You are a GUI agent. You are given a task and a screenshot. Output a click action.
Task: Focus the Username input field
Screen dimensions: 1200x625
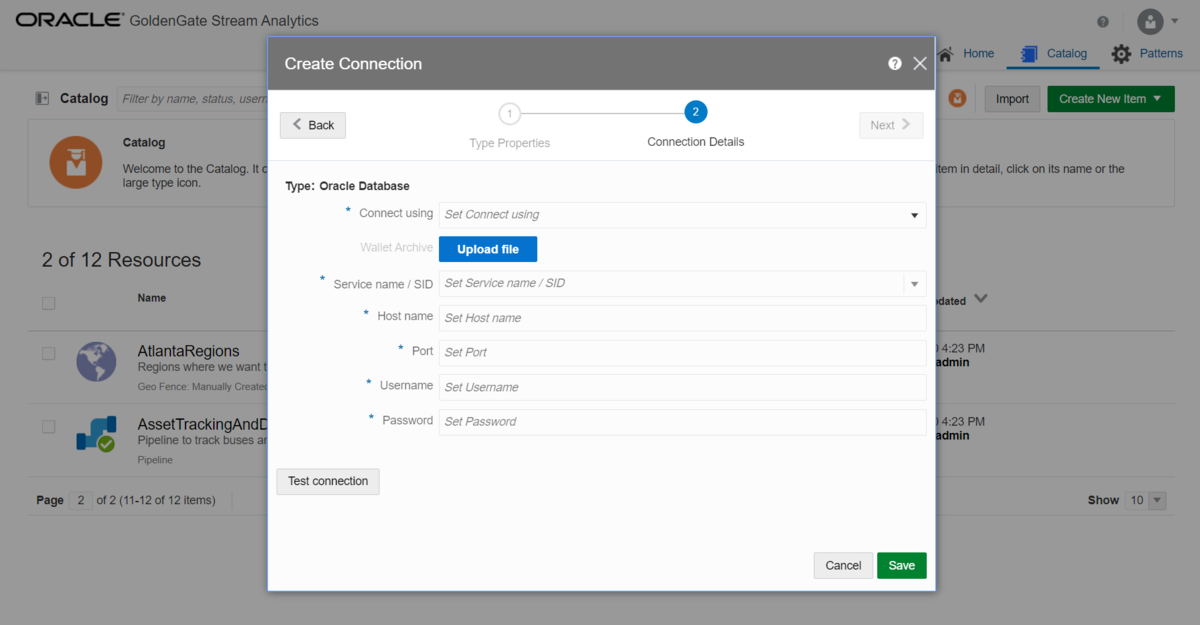pos(682,387)
